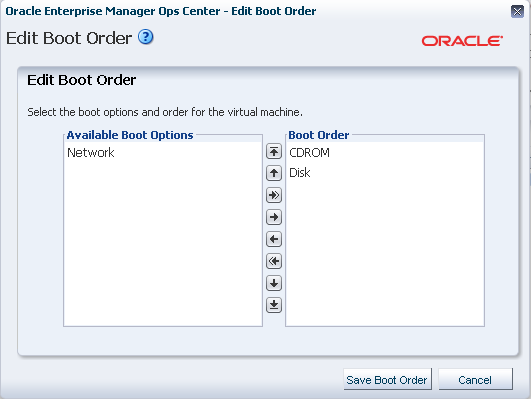Screen dimensions: 531x399
Task: Click the Move Down arrow icon
Action: click(274, 283)
